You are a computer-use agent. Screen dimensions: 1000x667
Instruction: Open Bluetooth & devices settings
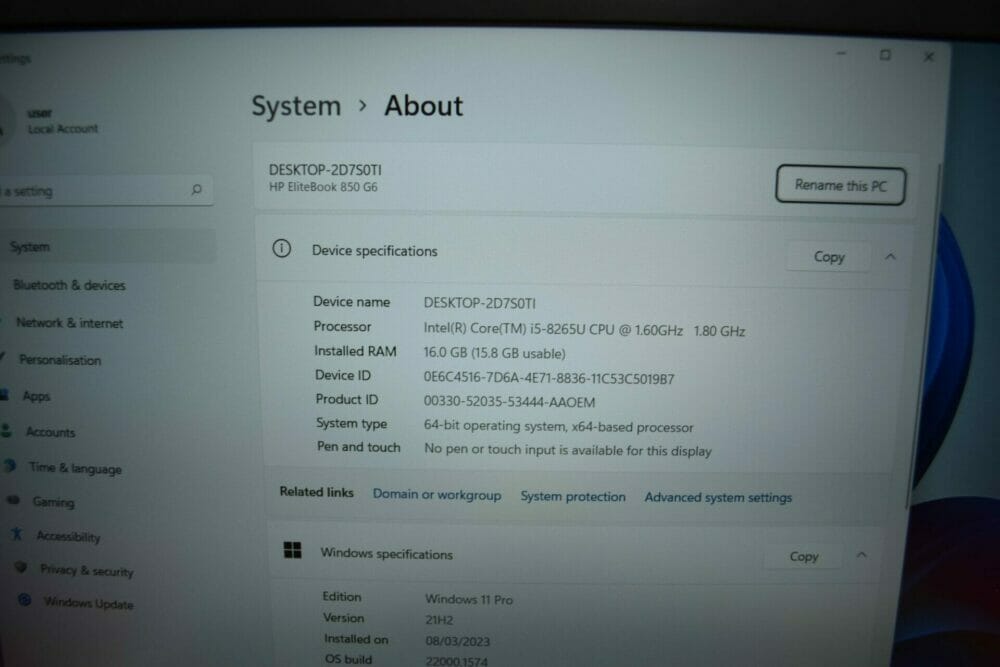pyautogui.click(x=70, y=285)
